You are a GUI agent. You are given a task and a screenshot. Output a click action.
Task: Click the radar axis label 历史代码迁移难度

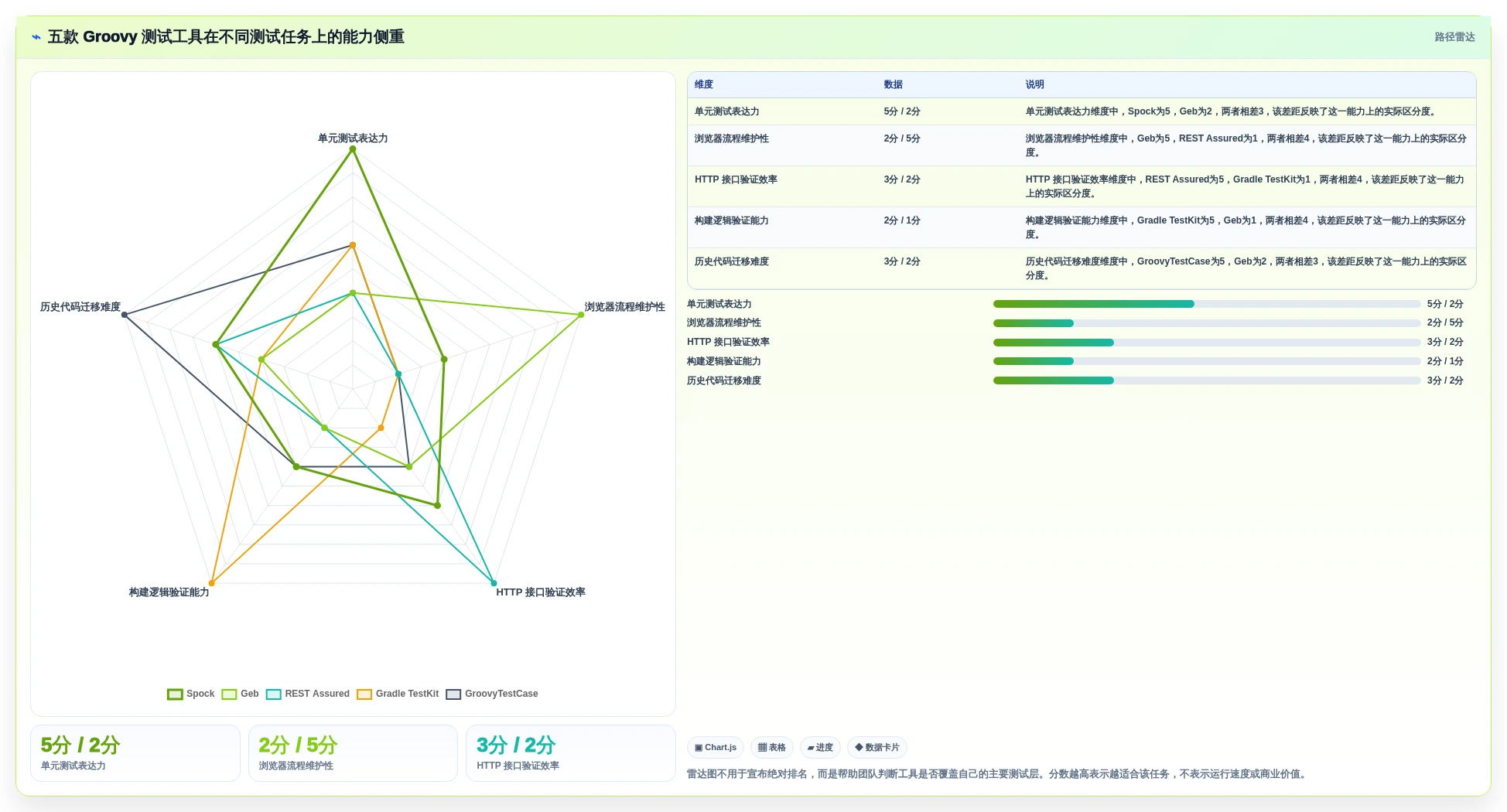[80, 307]
